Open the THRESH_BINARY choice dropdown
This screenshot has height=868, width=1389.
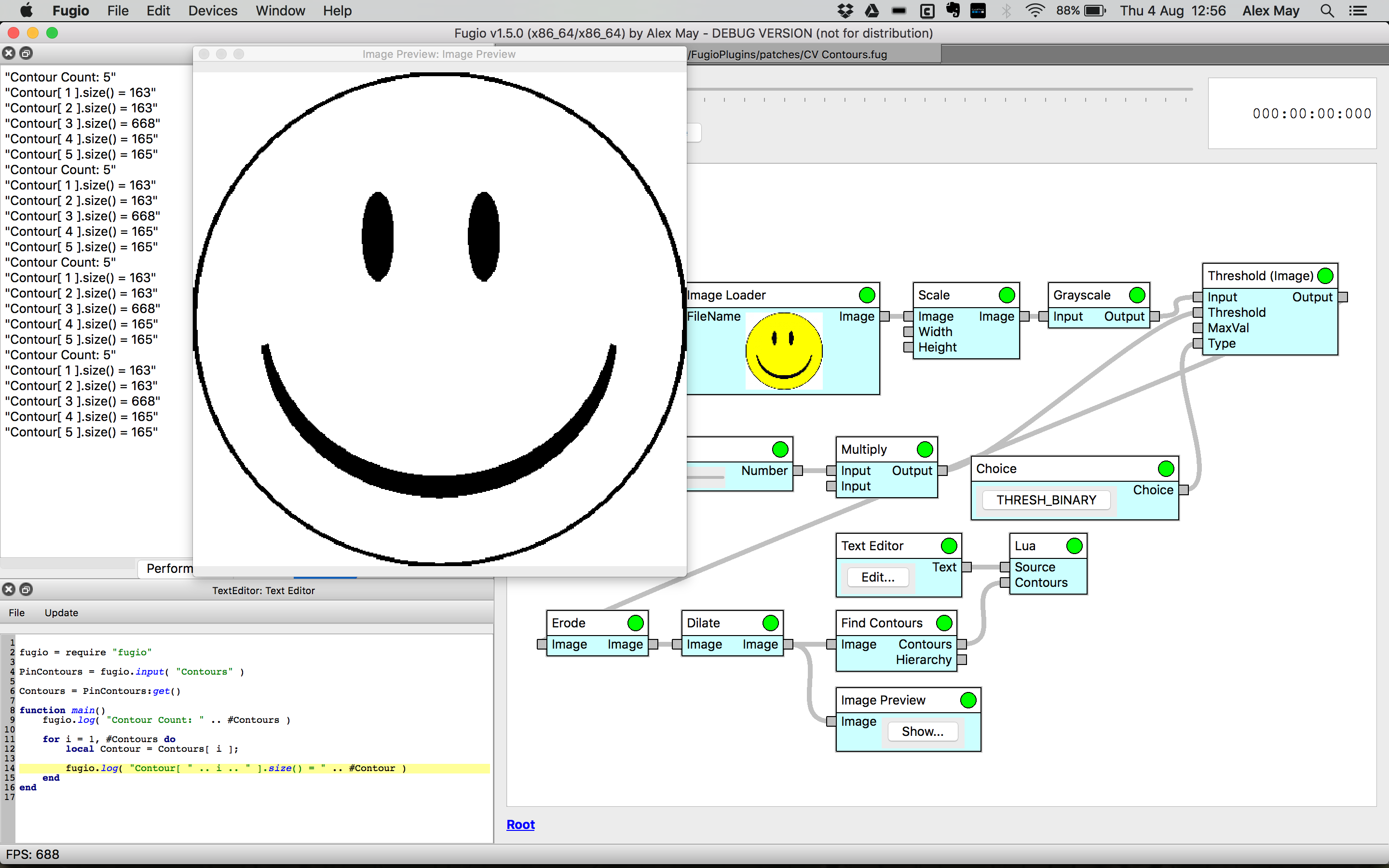(x=1046, y=500)
